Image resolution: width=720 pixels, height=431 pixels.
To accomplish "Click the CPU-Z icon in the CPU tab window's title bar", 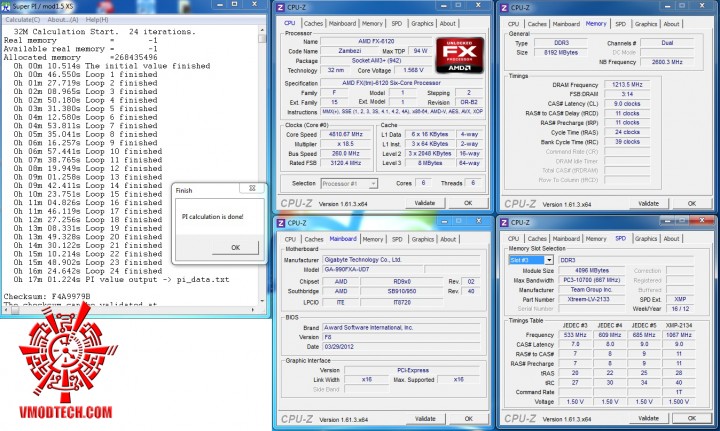I will coord(281,7).
